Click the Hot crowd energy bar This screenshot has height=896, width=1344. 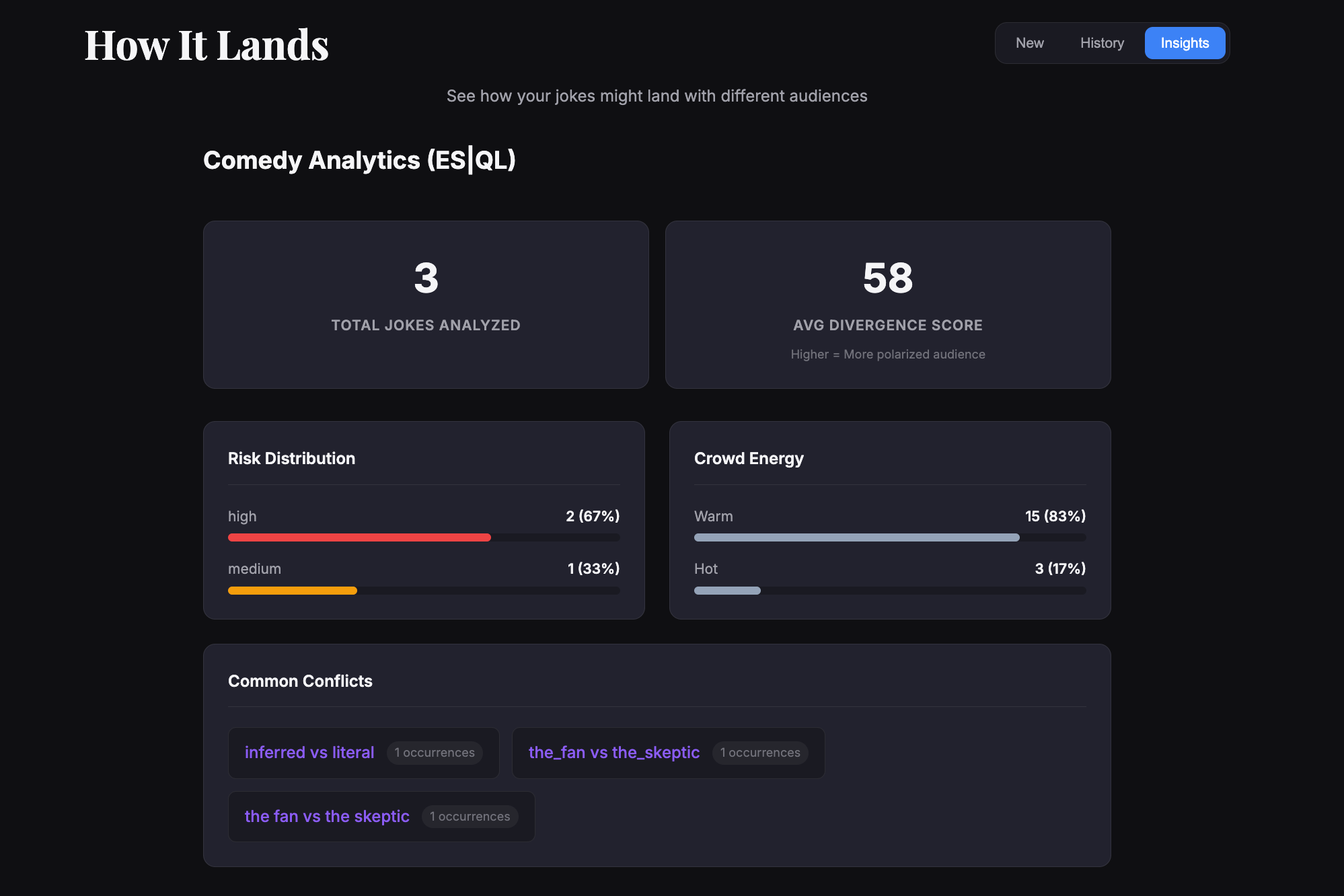coord(727,591)
